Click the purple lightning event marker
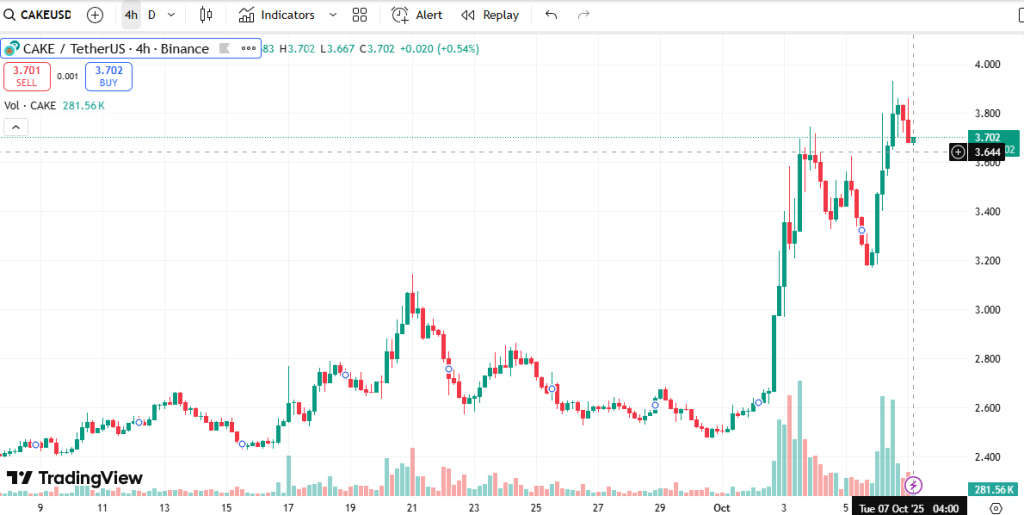This screenshot has width=1024, height=515. click(913, 486)
